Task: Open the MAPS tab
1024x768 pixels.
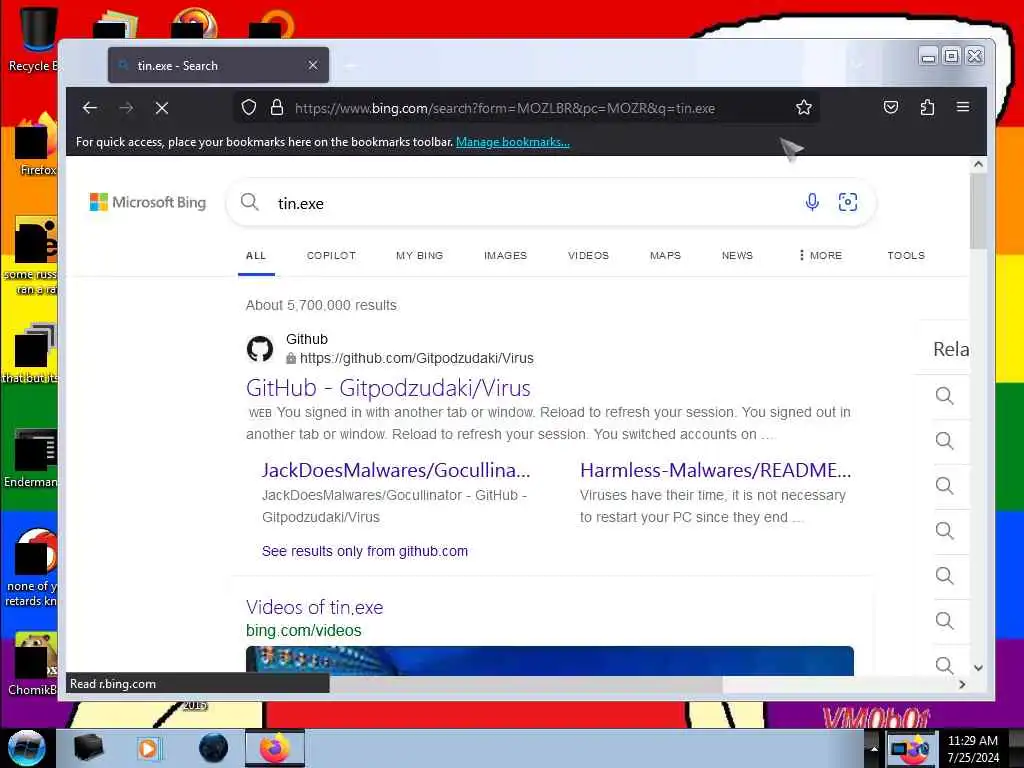Action: pos(665,255)
